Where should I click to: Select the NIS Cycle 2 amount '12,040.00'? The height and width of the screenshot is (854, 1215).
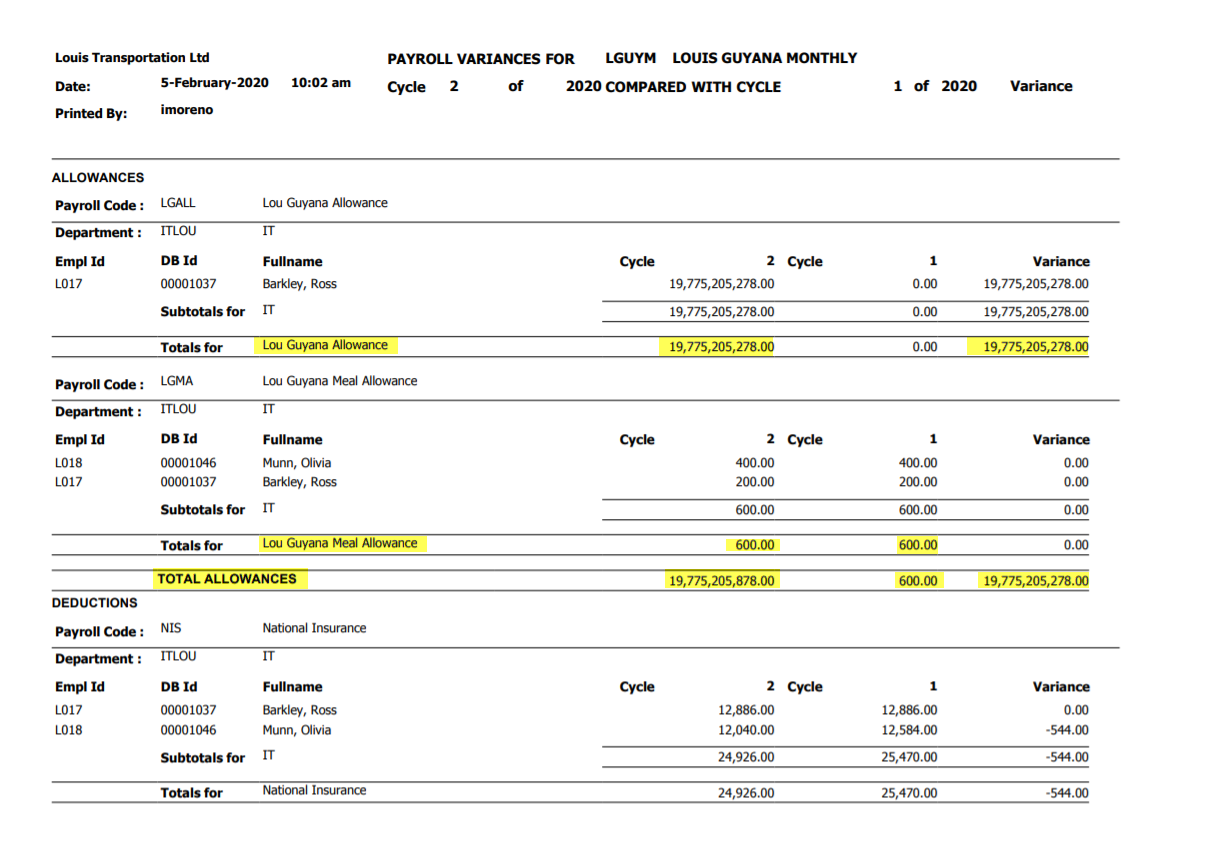pos(746,730)
